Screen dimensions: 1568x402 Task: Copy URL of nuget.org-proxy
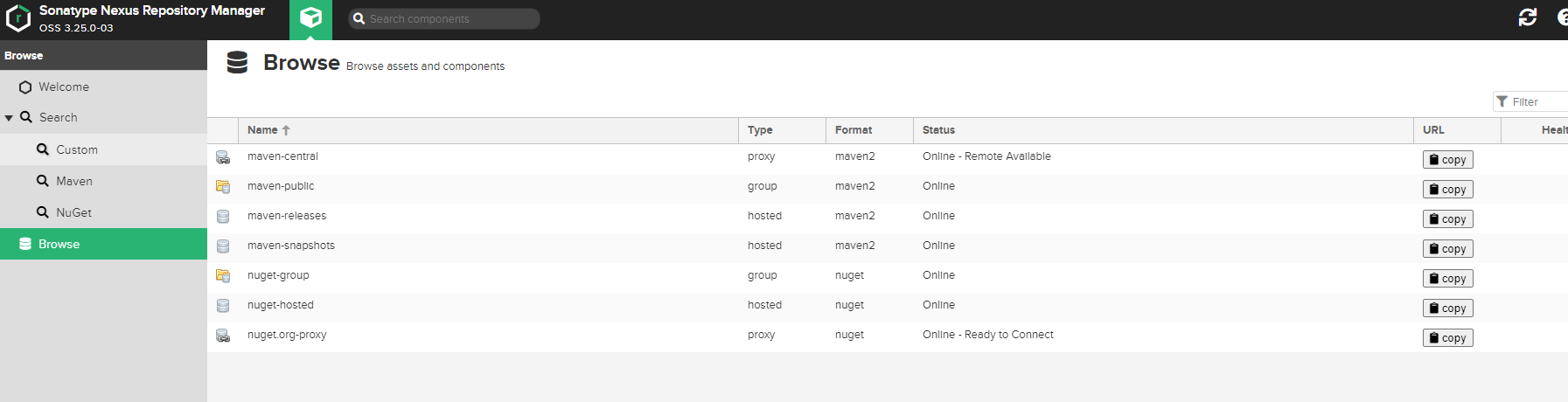point(1447,337)
